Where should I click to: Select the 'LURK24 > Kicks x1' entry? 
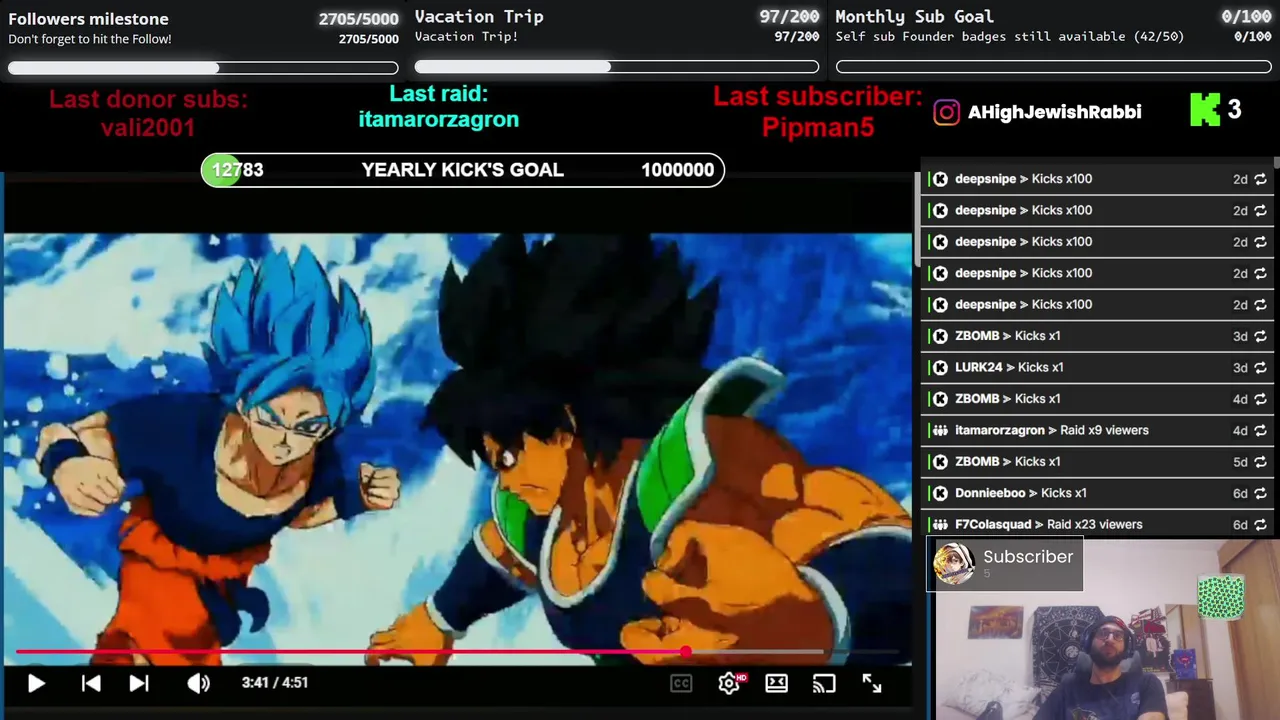tap(1097, 368)
